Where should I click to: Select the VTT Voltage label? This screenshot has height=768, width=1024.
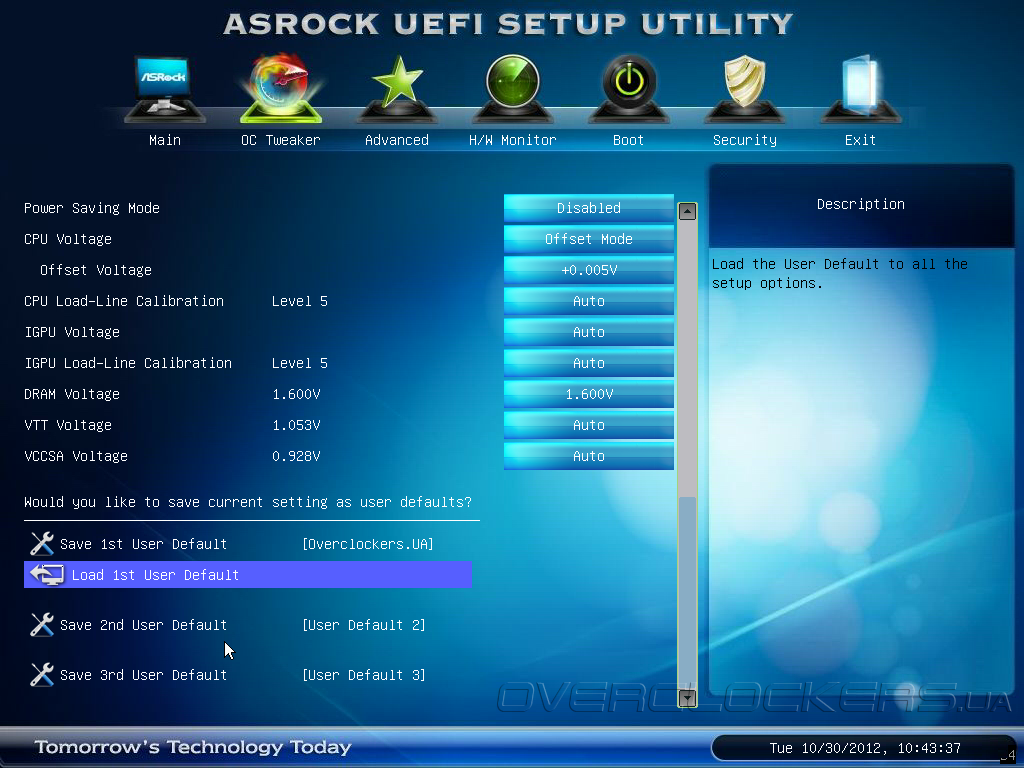click(68, 425)
